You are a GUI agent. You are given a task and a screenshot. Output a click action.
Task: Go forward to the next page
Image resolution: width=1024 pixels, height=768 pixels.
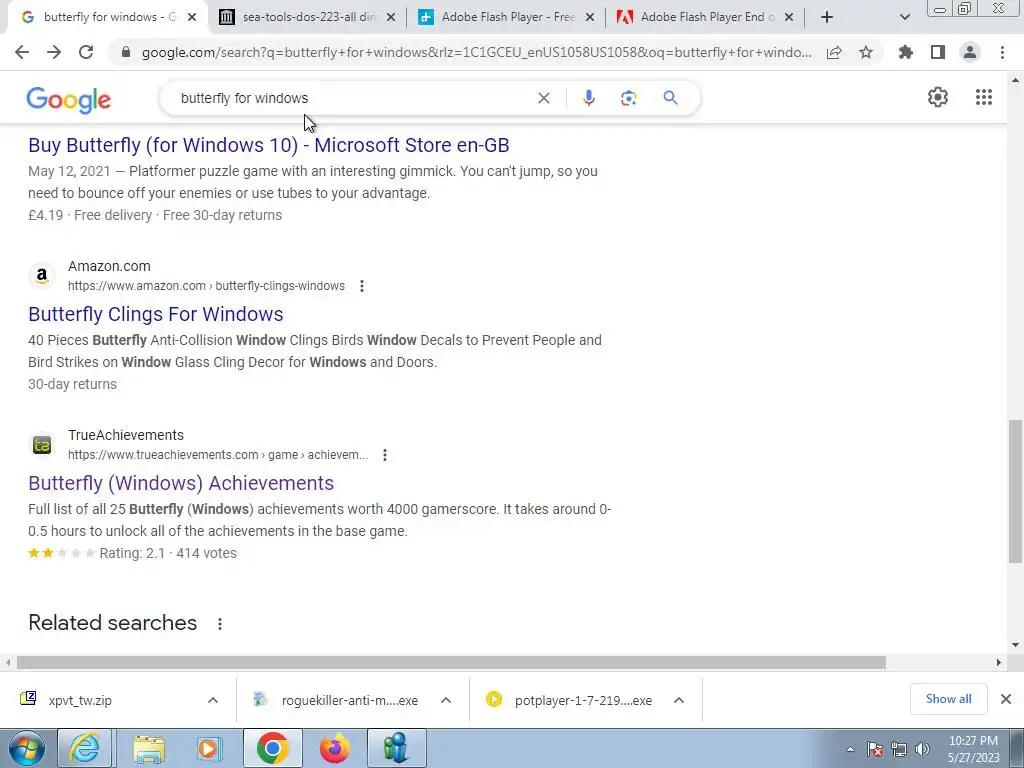point(54,52)
